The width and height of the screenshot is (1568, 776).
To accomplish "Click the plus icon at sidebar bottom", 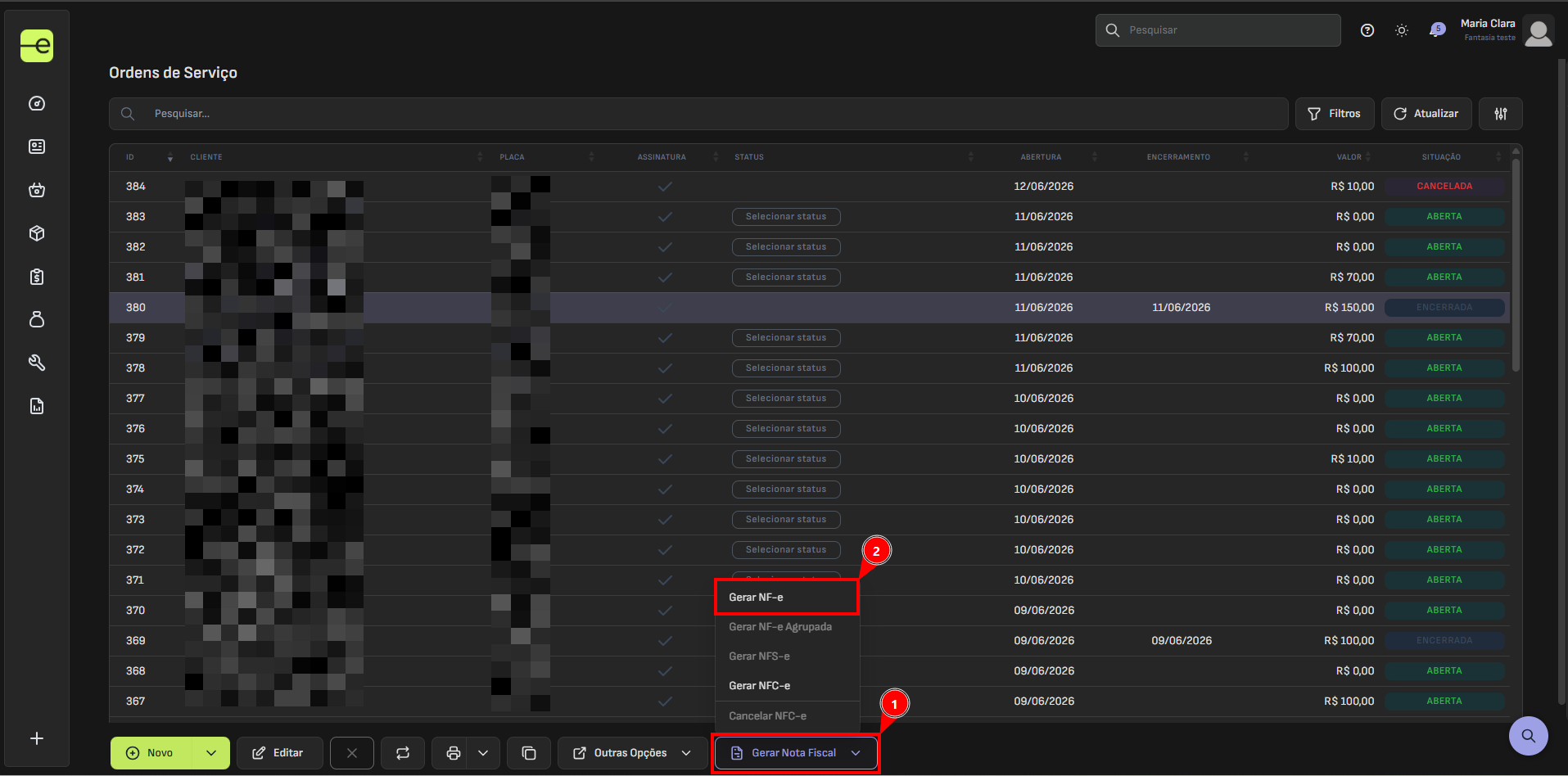I will 37,738.
